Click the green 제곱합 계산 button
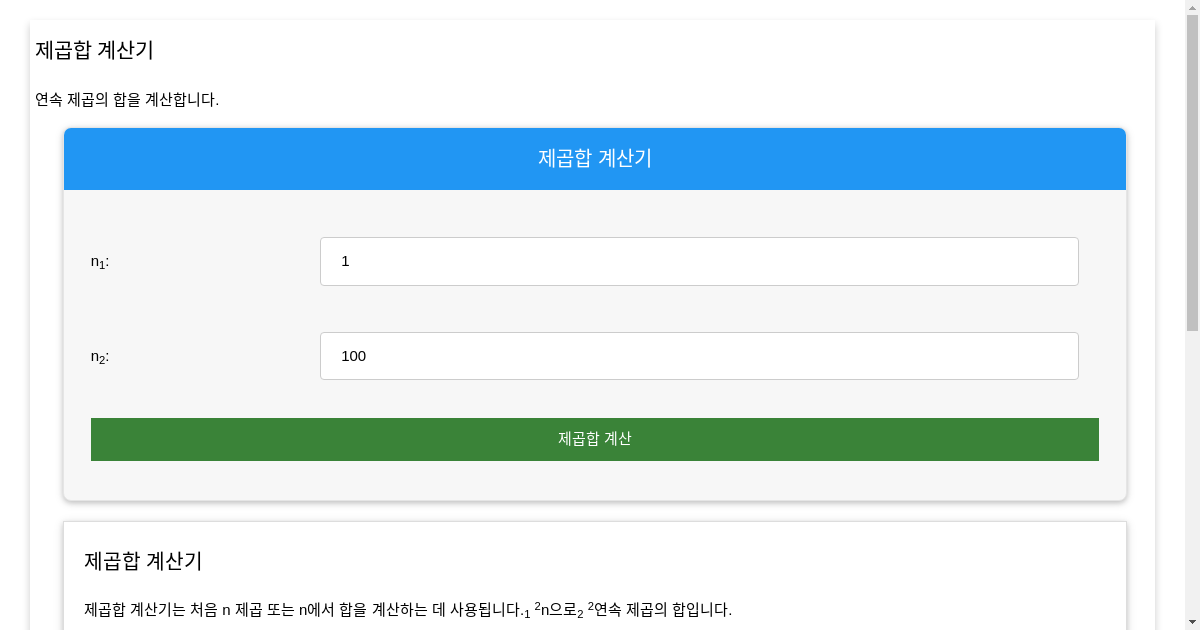Image resolution: width=1200 pixels, height=630 pixels. (595, 439)
